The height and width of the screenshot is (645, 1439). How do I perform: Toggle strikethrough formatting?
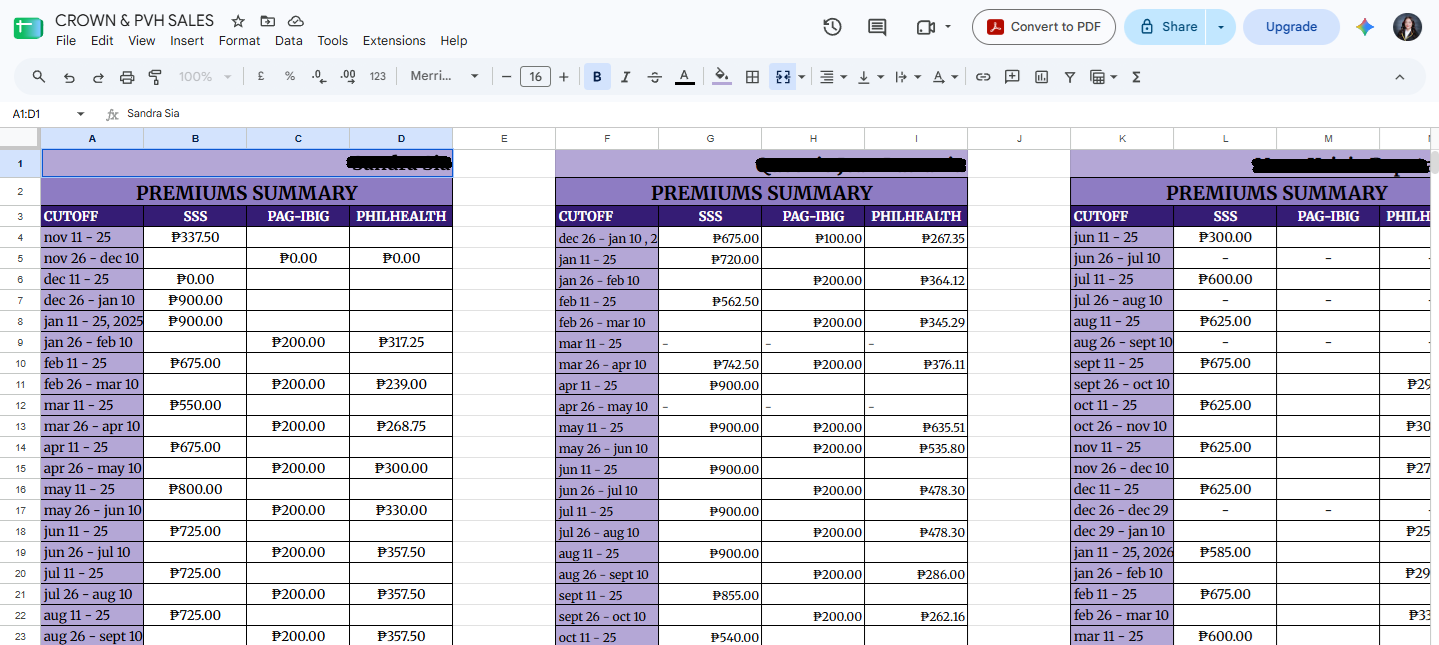(655, 77)
